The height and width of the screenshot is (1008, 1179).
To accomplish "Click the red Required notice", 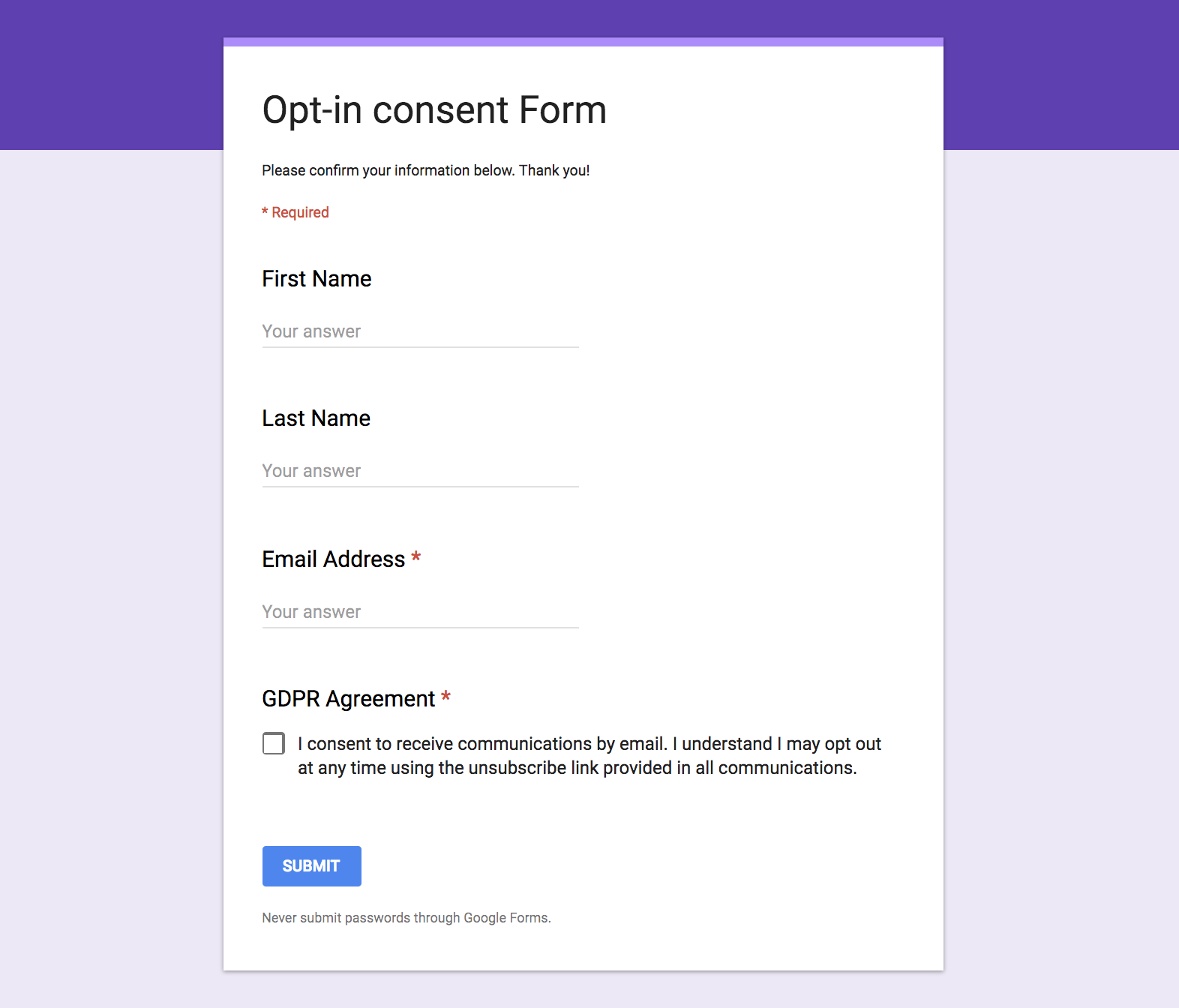I will click(295, 212).
